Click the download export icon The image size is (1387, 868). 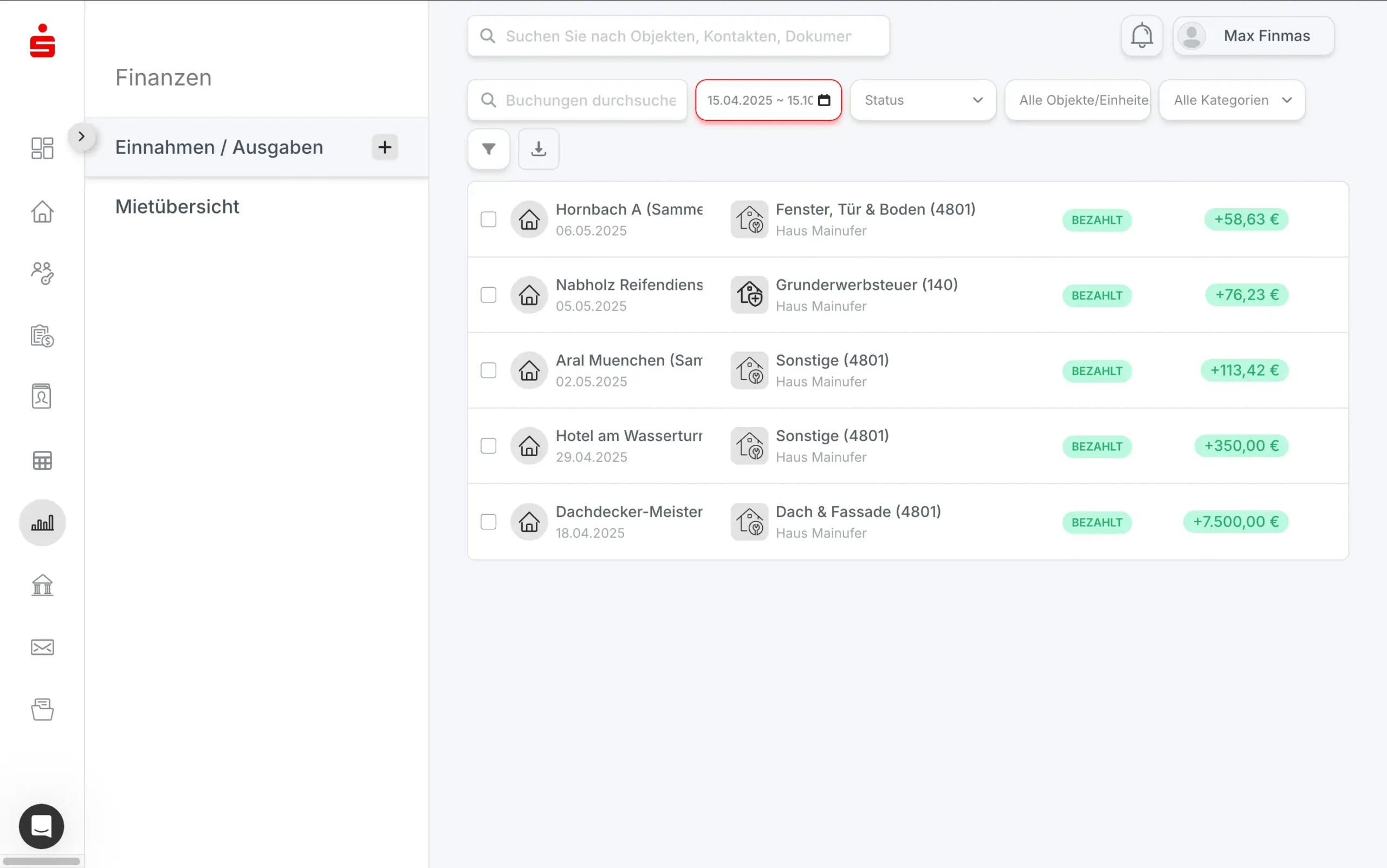coord(538,149)
